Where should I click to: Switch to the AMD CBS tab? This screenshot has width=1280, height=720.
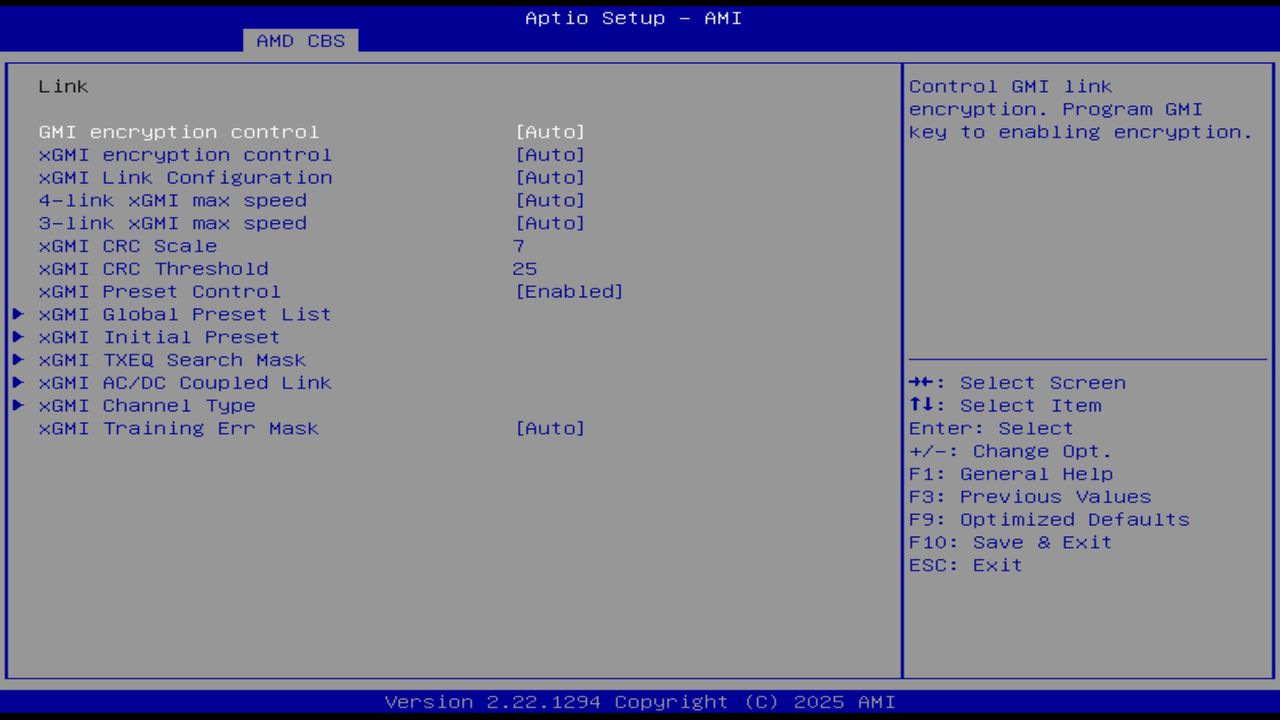coord(298,40)
